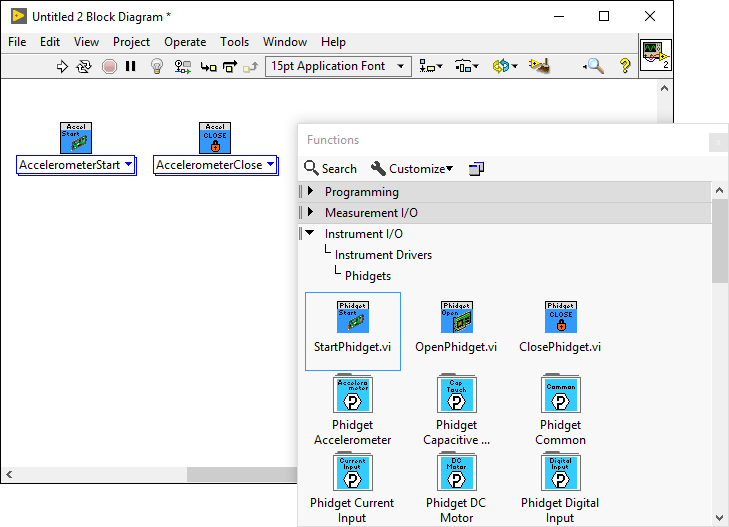This screenshot has width=729, height=527.
Task: Click the palette pin/restore icon
Action: (x=476, y=169)
